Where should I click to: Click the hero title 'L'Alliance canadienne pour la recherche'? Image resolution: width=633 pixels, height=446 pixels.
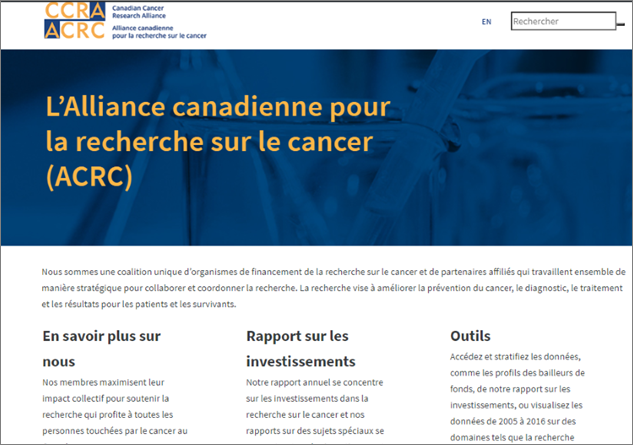[x=218, y=141]
